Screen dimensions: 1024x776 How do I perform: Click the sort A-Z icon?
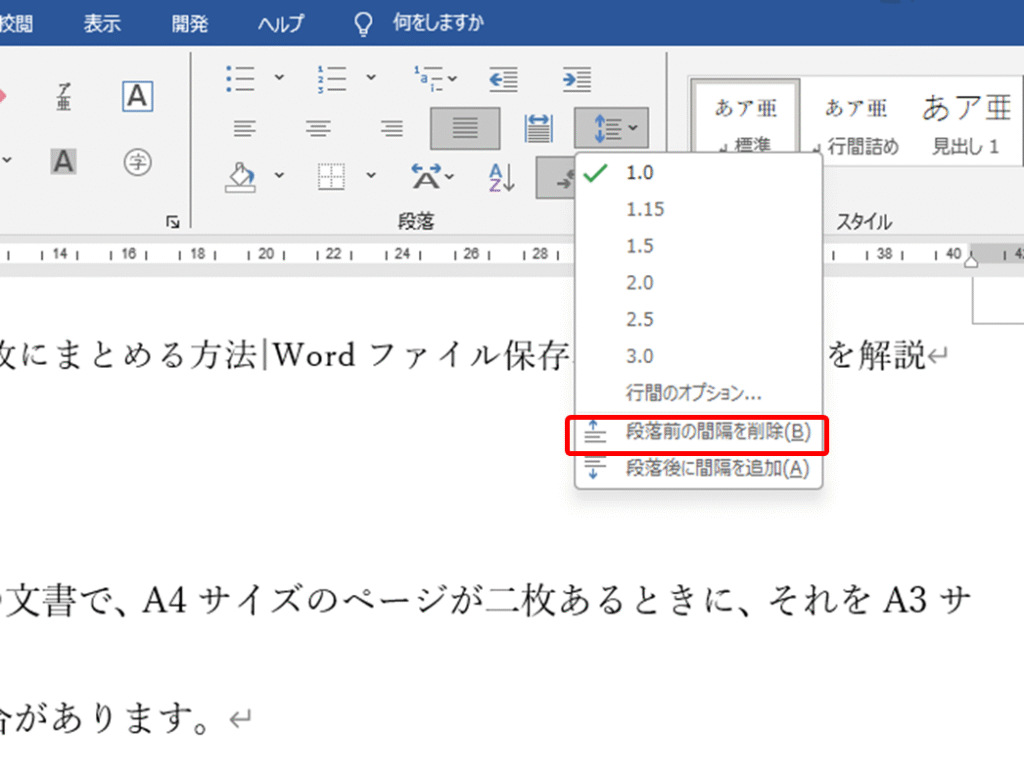[x=502, y=177]
